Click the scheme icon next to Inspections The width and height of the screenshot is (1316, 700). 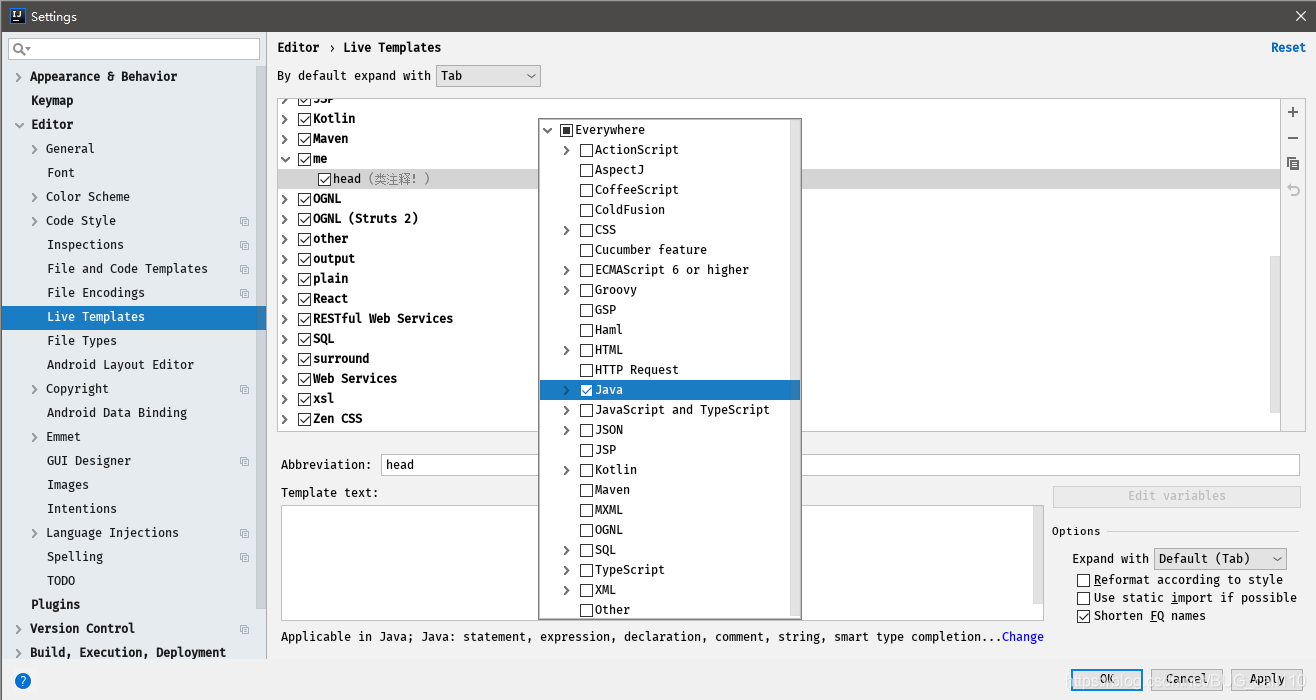pos(244,244)
